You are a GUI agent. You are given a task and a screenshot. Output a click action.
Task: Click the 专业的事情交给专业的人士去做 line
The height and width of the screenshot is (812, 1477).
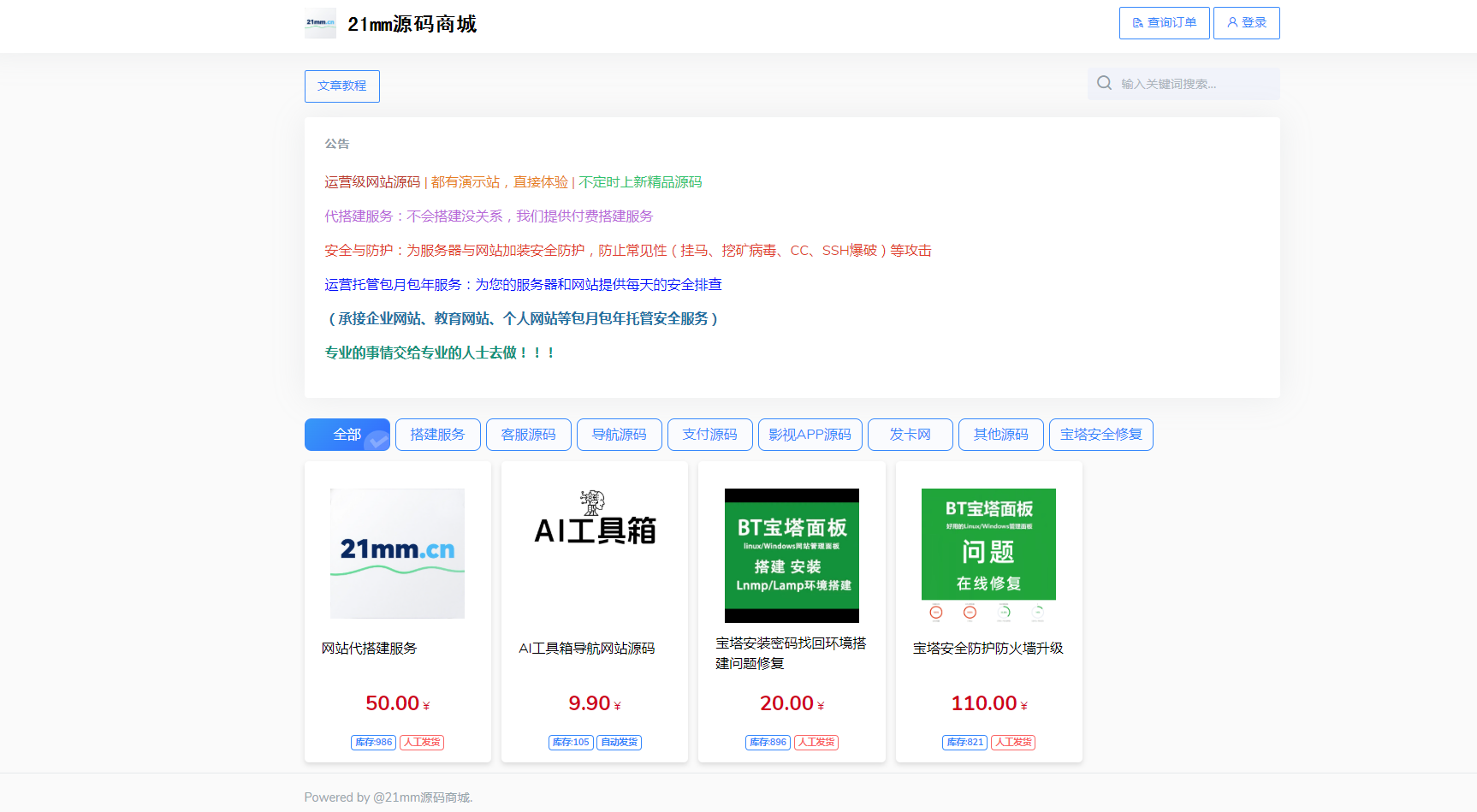[x=441, y=353]
